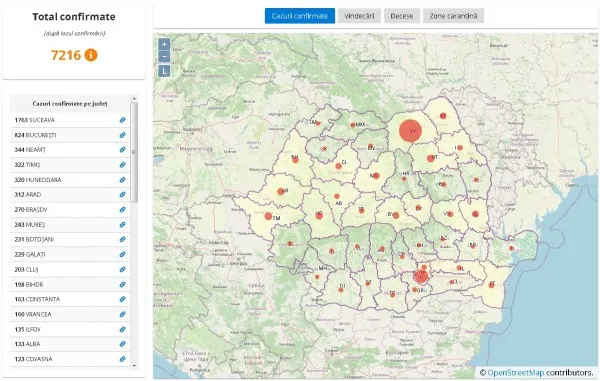
Task: Open the link icon for SUCEAVA row
Action: point(122,120)
